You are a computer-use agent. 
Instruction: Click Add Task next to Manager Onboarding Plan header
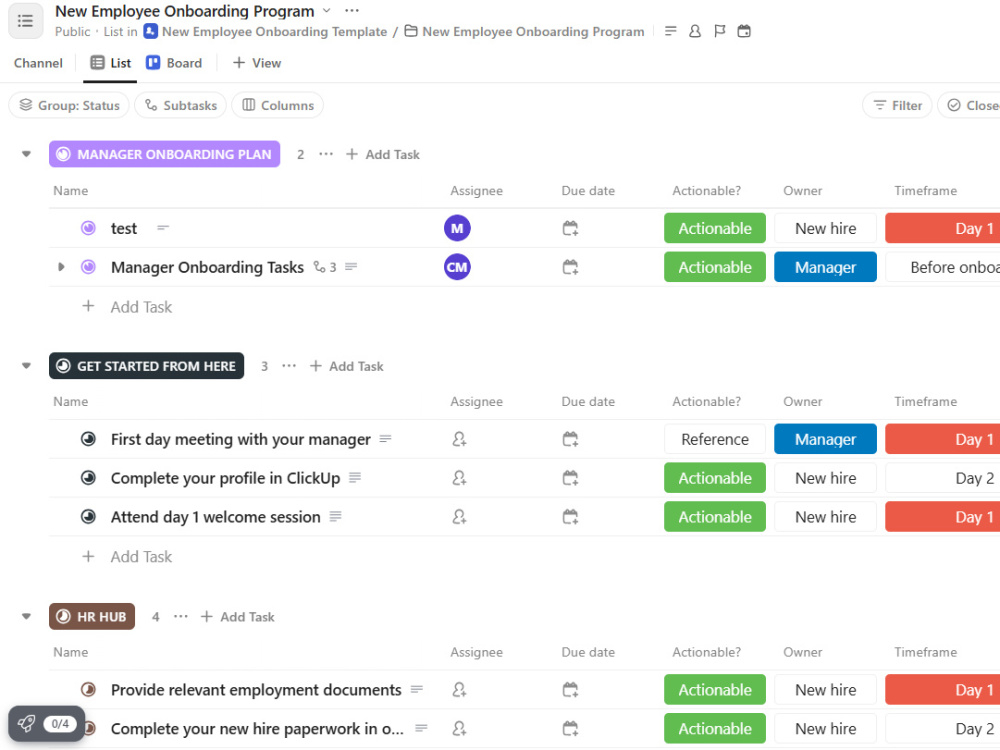click(383, 154)
